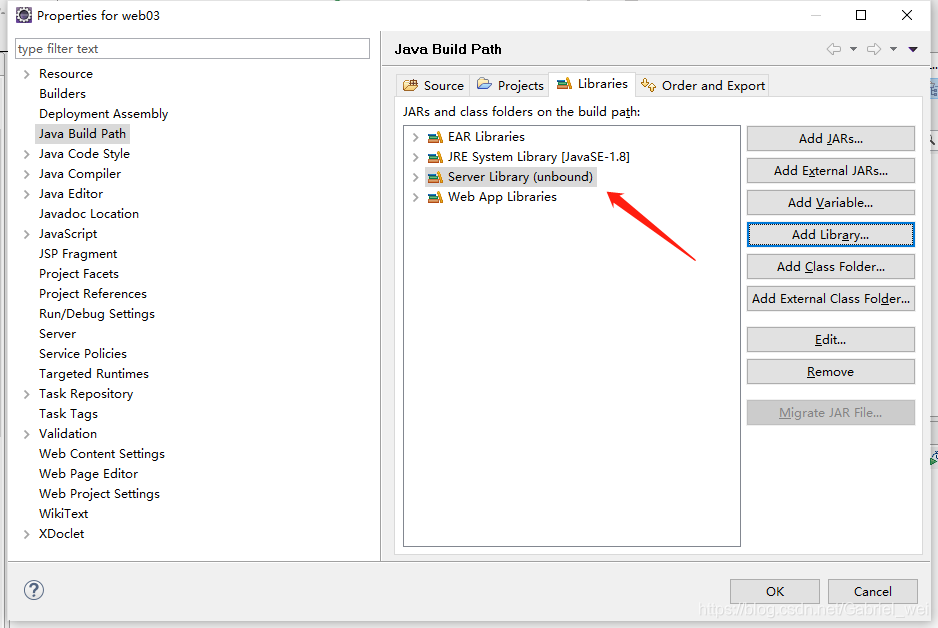Select Targeted Runtimes in the tree
Image resolution: width=938 pixels, height=628 pixels.
(x=94, y=374)
